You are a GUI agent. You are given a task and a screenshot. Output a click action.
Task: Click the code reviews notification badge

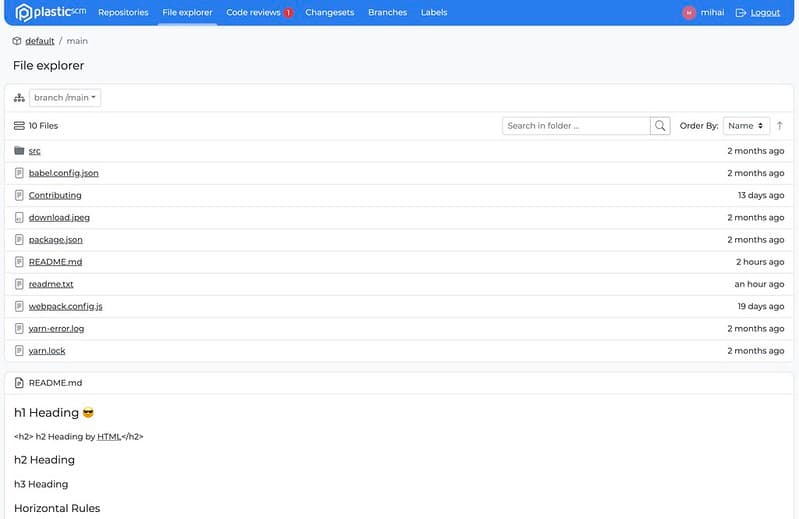pos(288,13)
